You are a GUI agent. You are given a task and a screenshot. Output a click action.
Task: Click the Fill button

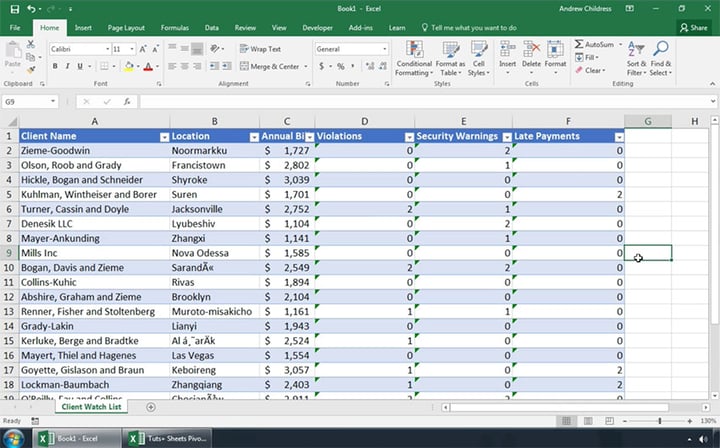click(587, 57)
